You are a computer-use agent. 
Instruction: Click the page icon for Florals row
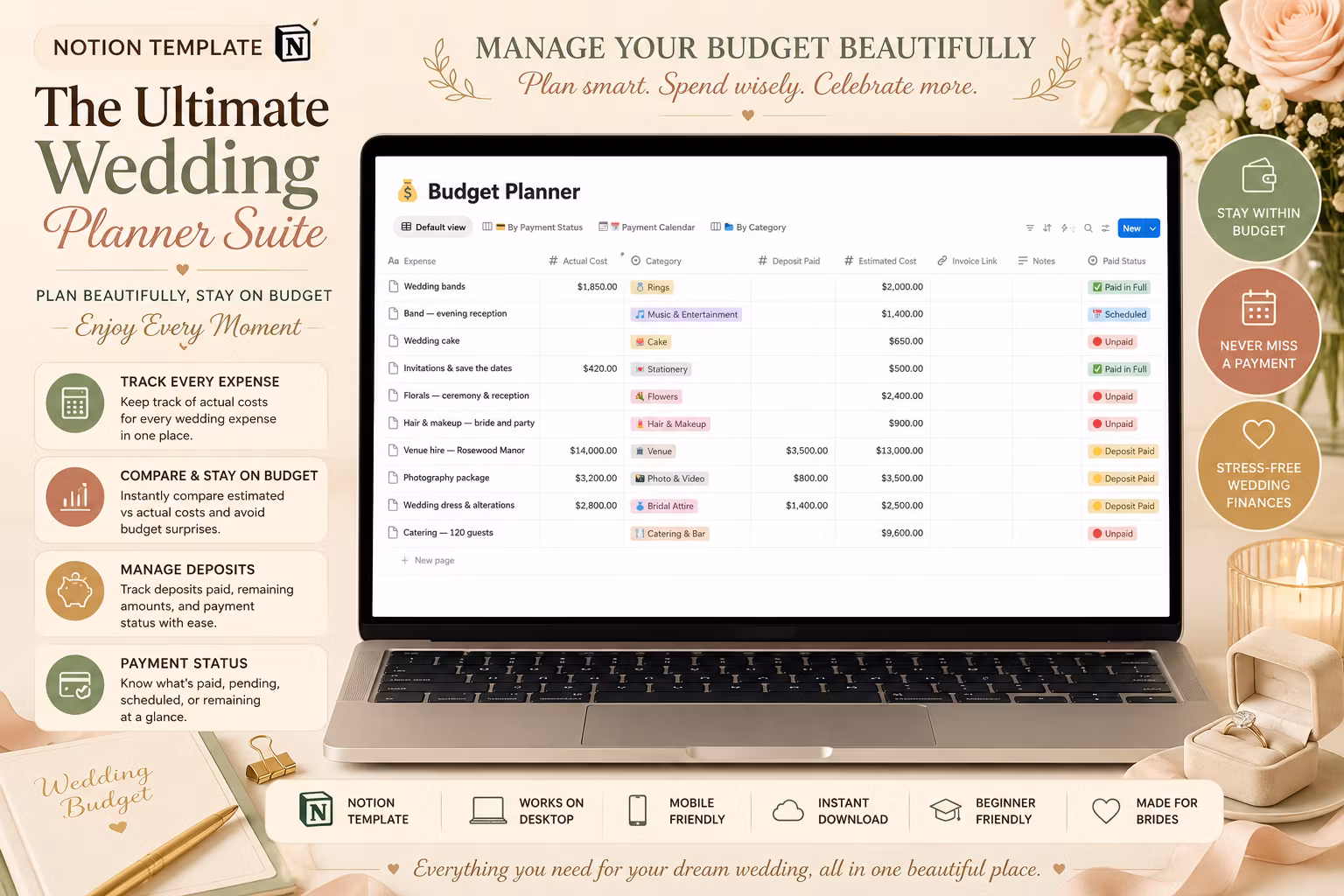(x=393, y=395)
